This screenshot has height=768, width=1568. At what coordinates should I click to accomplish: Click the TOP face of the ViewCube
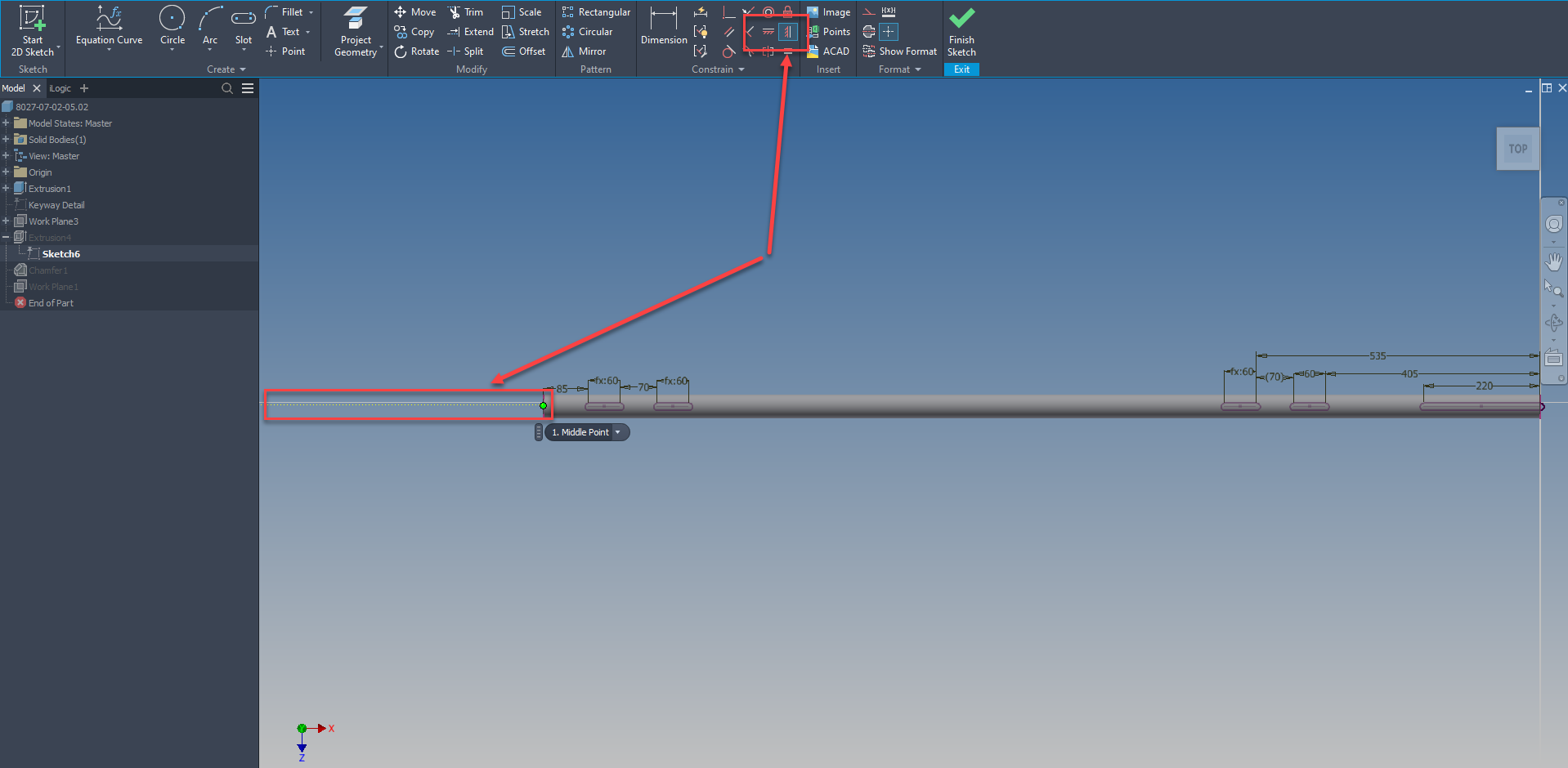click(1517, 148)
